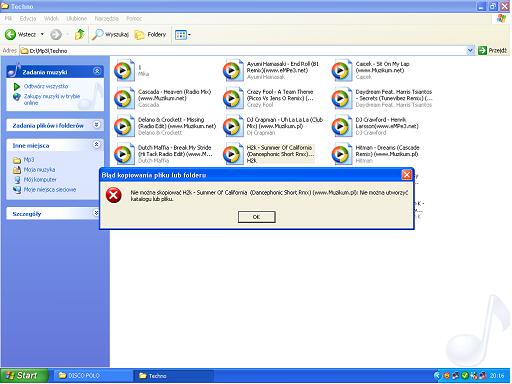The image size is (512, 384).
Task: Select Daydream Feat. Harris Tsiantos - Secrets file
Action: pyautogui.click(x=382, y=98)
